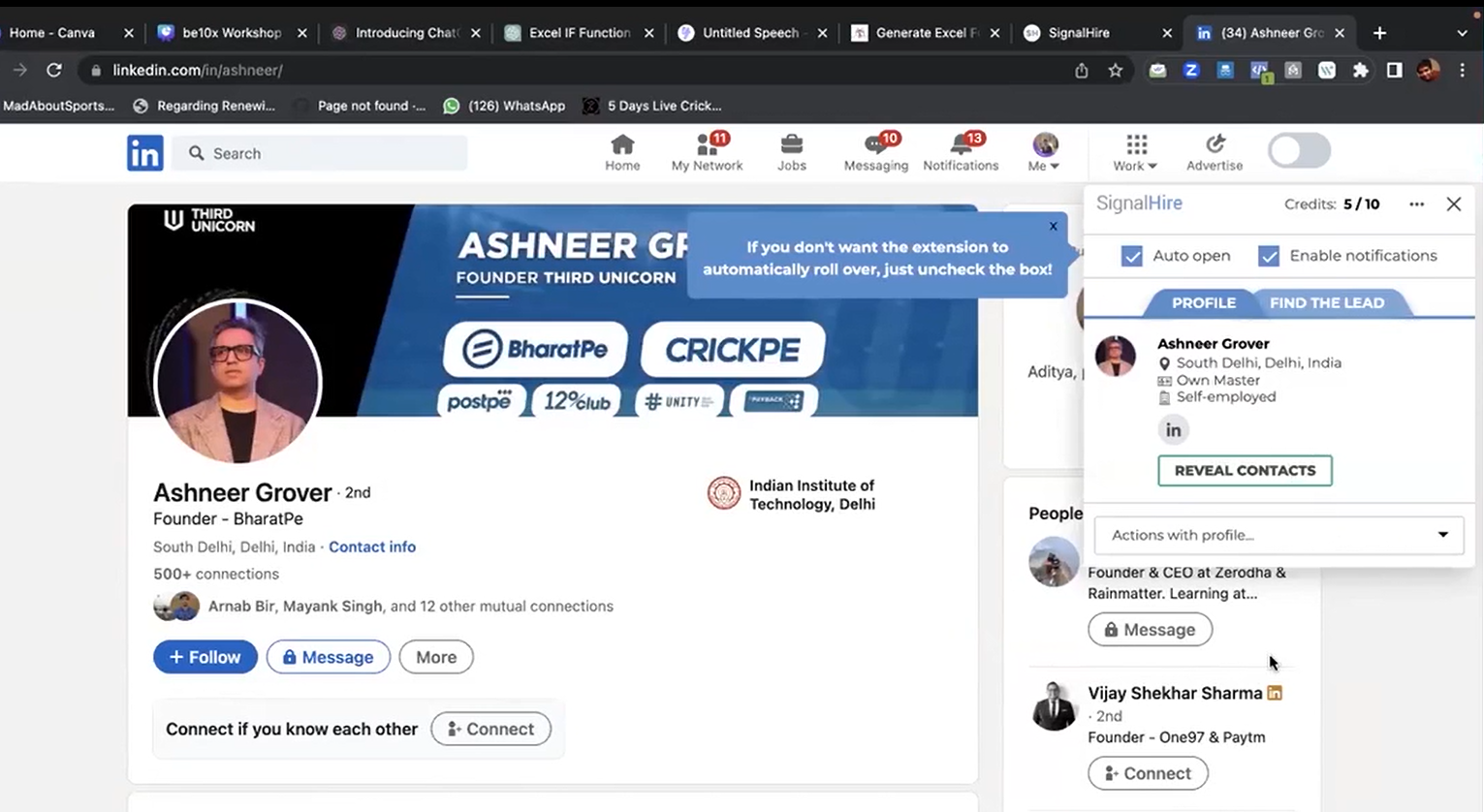
Task: Open My Network with 11 notifications
Action: 708,152
